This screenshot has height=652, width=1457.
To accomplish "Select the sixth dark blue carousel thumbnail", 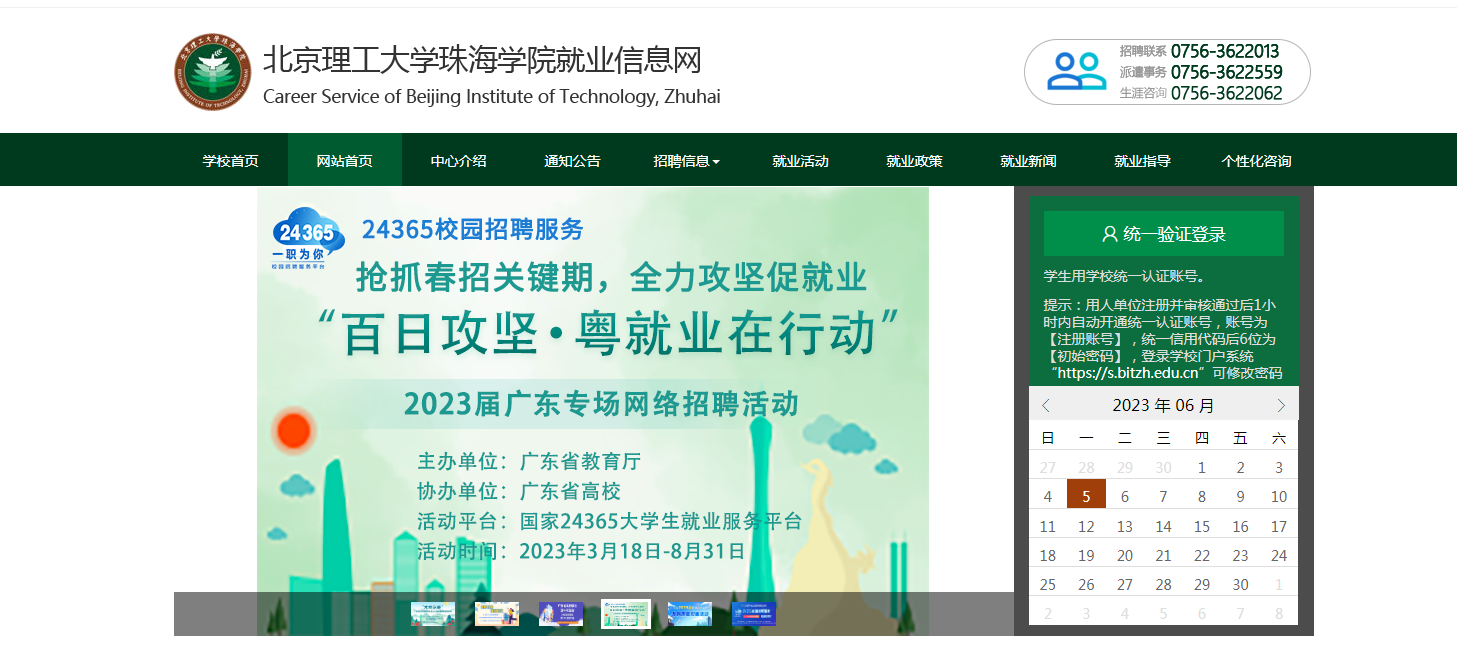I will point(754,614).
